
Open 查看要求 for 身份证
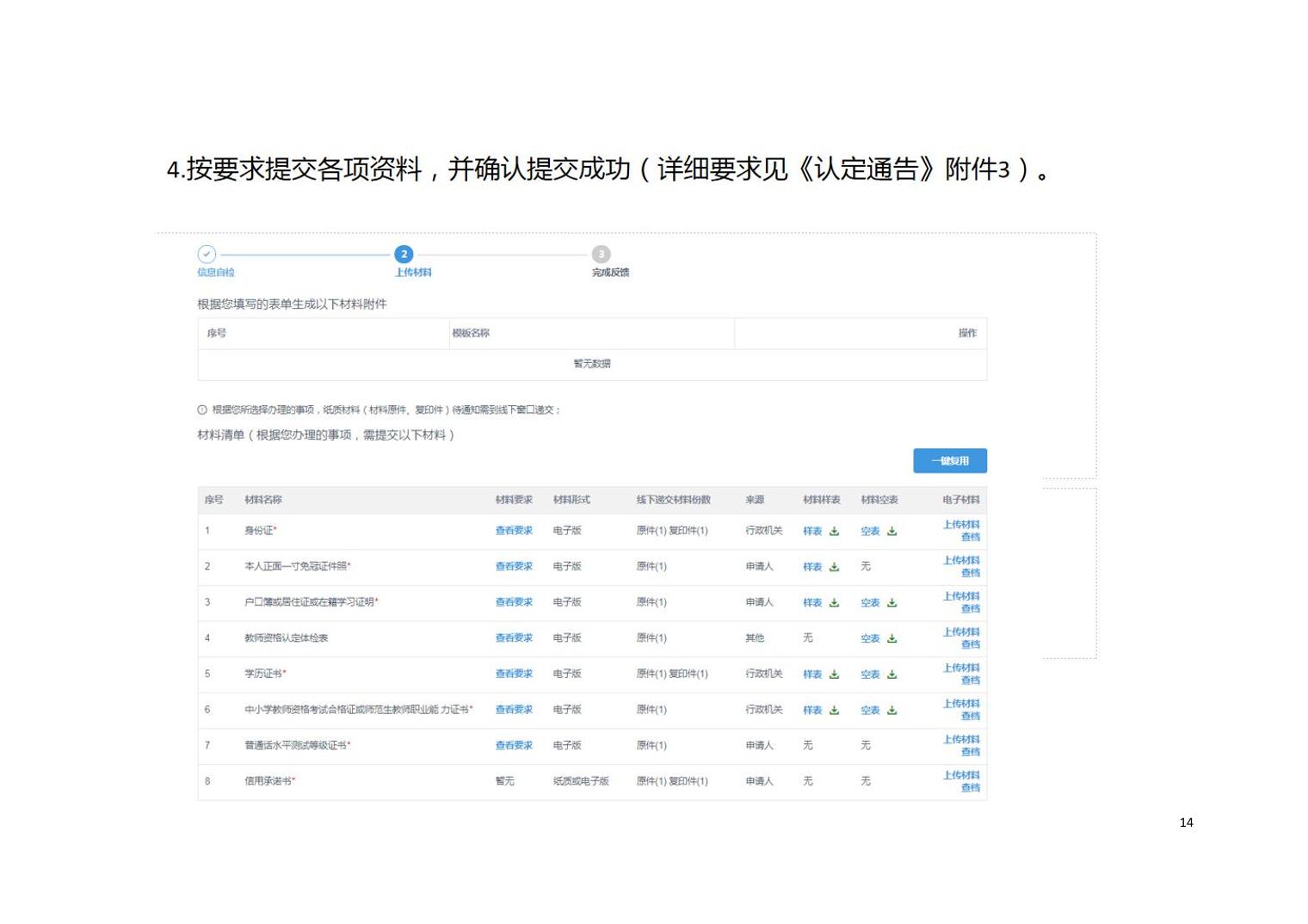514,531
